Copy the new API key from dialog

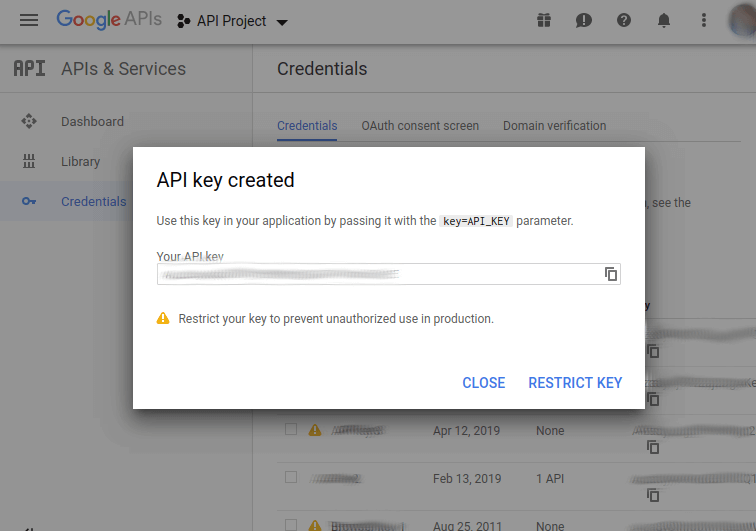(x=610, y=274)
